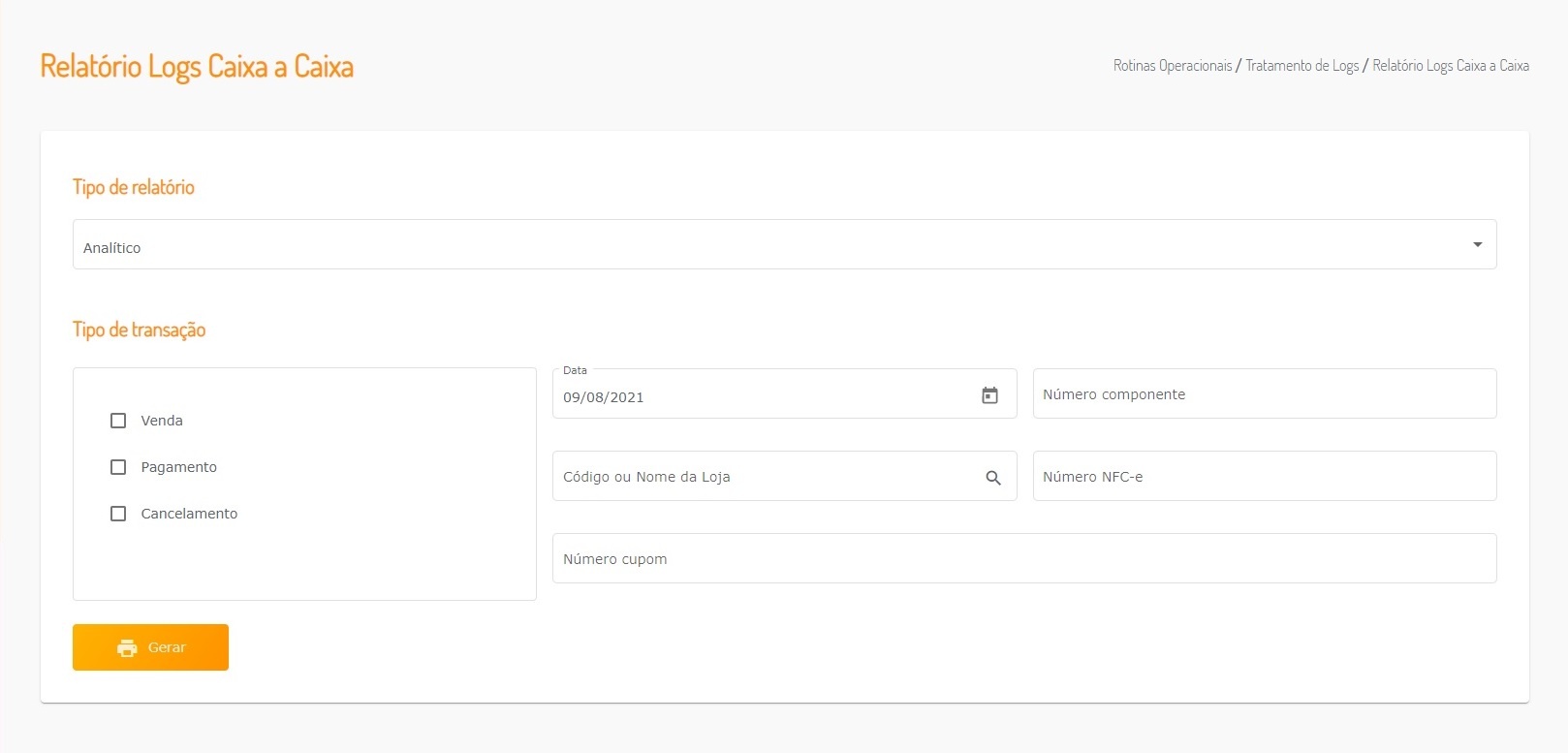Select the Número NFC-e input
This screenshot has height=753, width=1568.
pos(1264,477)
